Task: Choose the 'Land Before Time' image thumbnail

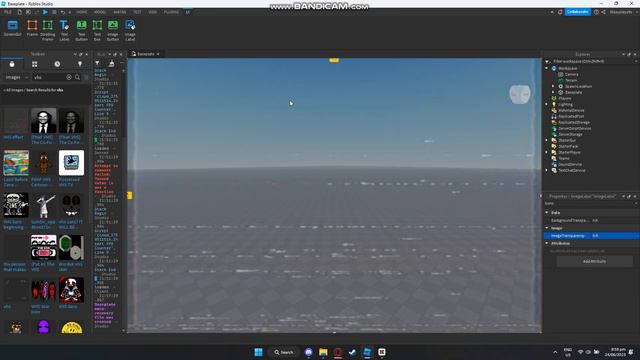Action: tap(16, 163)
